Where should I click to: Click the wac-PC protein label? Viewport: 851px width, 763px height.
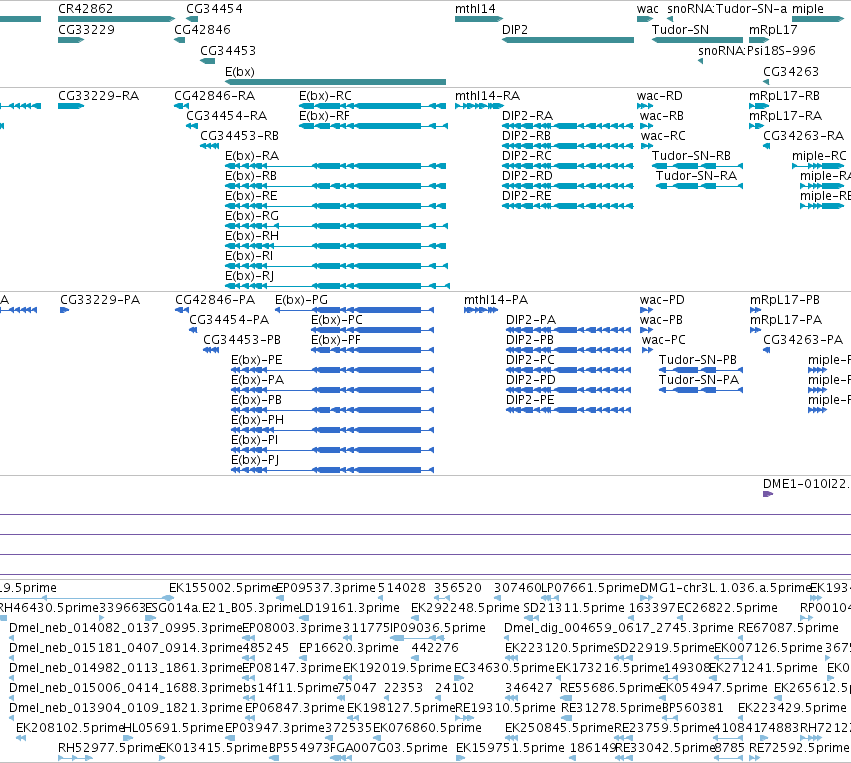(x=663, y=340)
